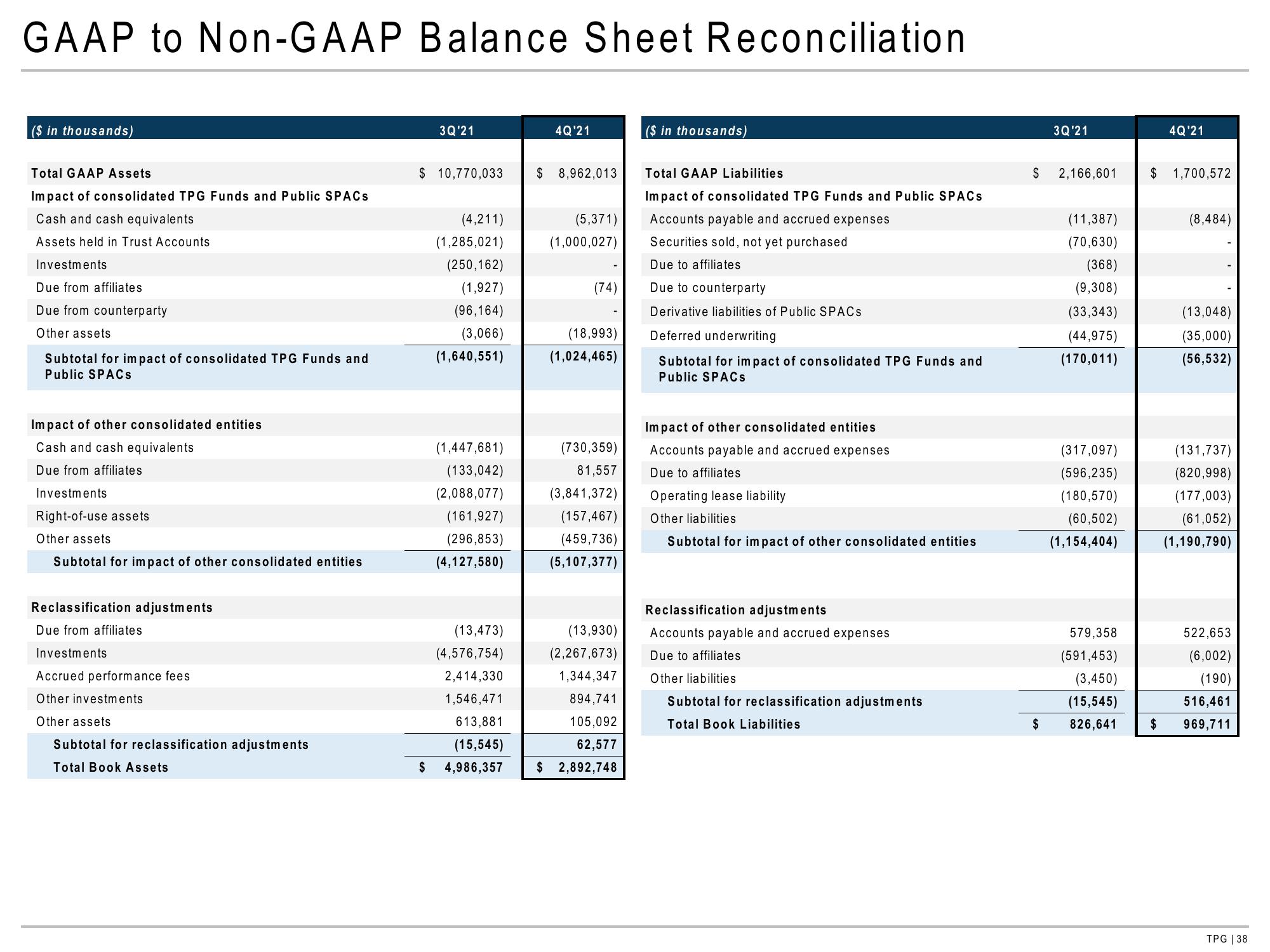The width and height of the screenshot is (1270, 952).
Task: Select the 'Operating lease liability' label
Action: (718, 496)
